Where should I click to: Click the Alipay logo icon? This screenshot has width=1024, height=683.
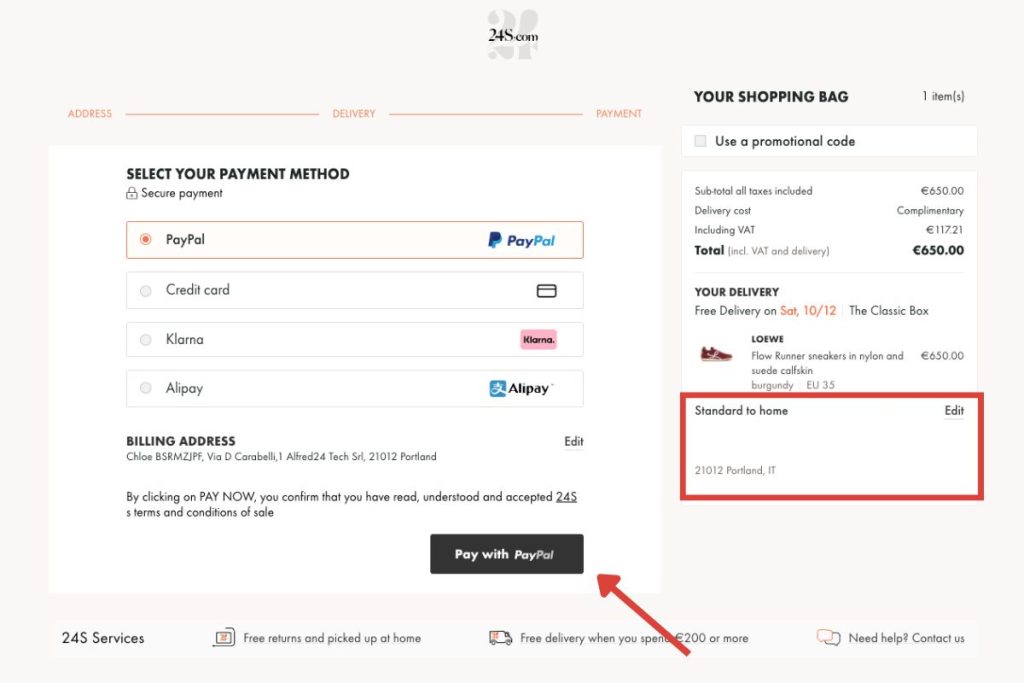520,389
